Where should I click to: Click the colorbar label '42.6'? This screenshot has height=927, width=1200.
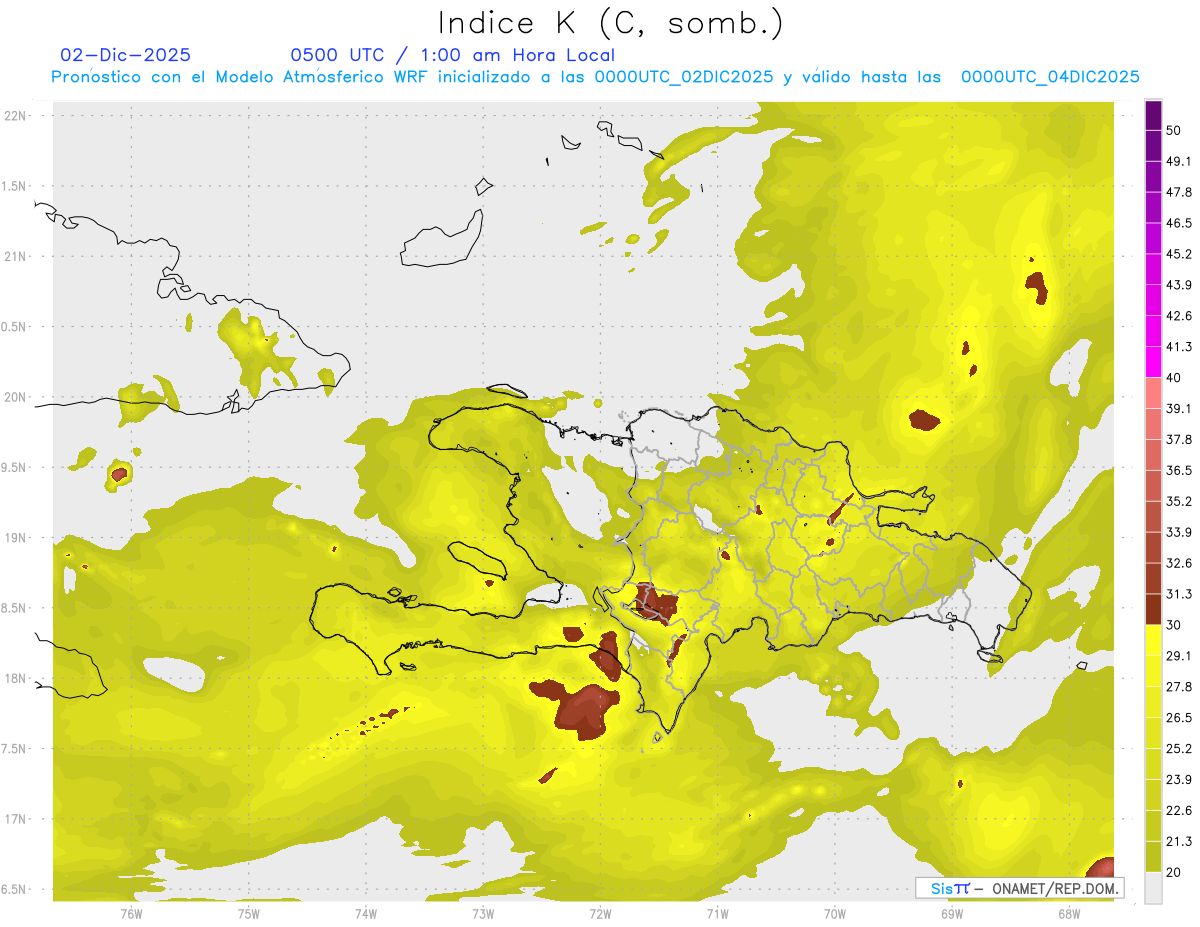pyautogui.click(x=1179, y=316)
